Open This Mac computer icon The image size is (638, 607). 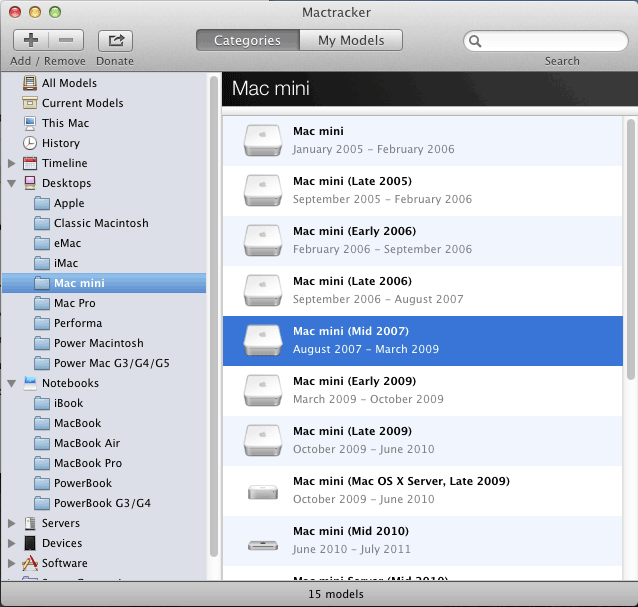click(30, 123)
